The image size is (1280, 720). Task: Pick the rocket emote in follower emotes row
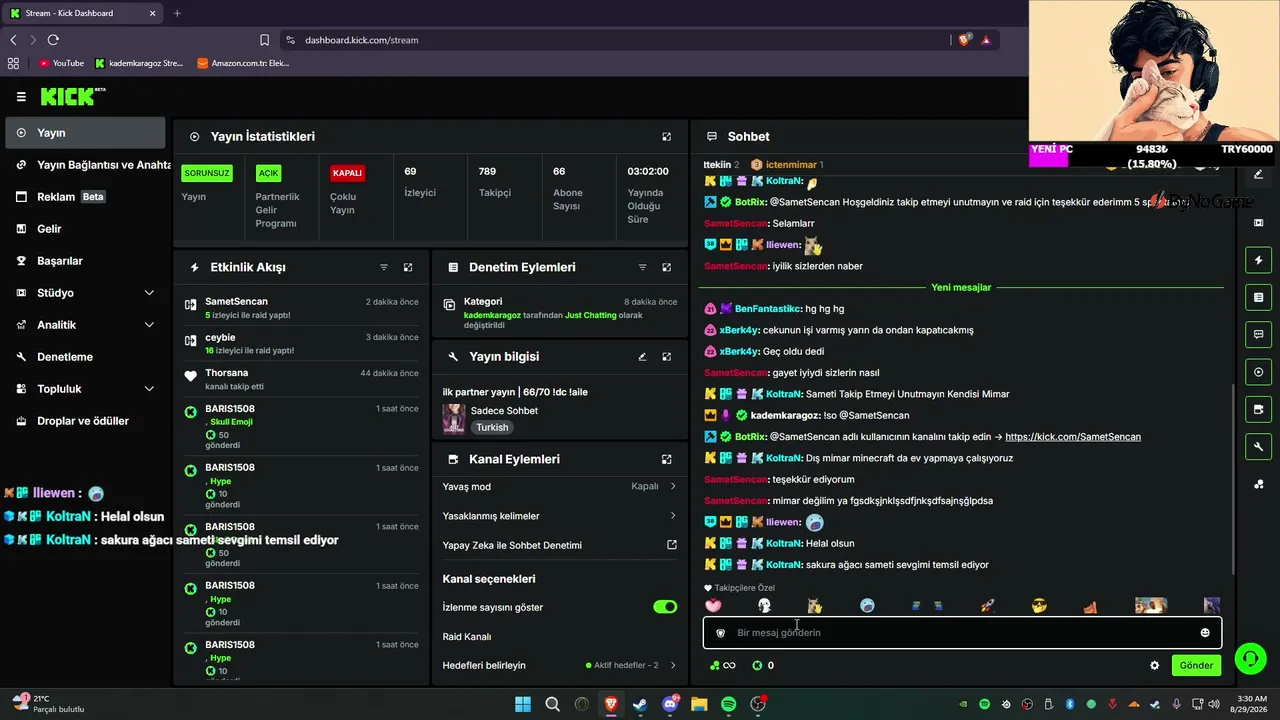click(x=987, y=606)
